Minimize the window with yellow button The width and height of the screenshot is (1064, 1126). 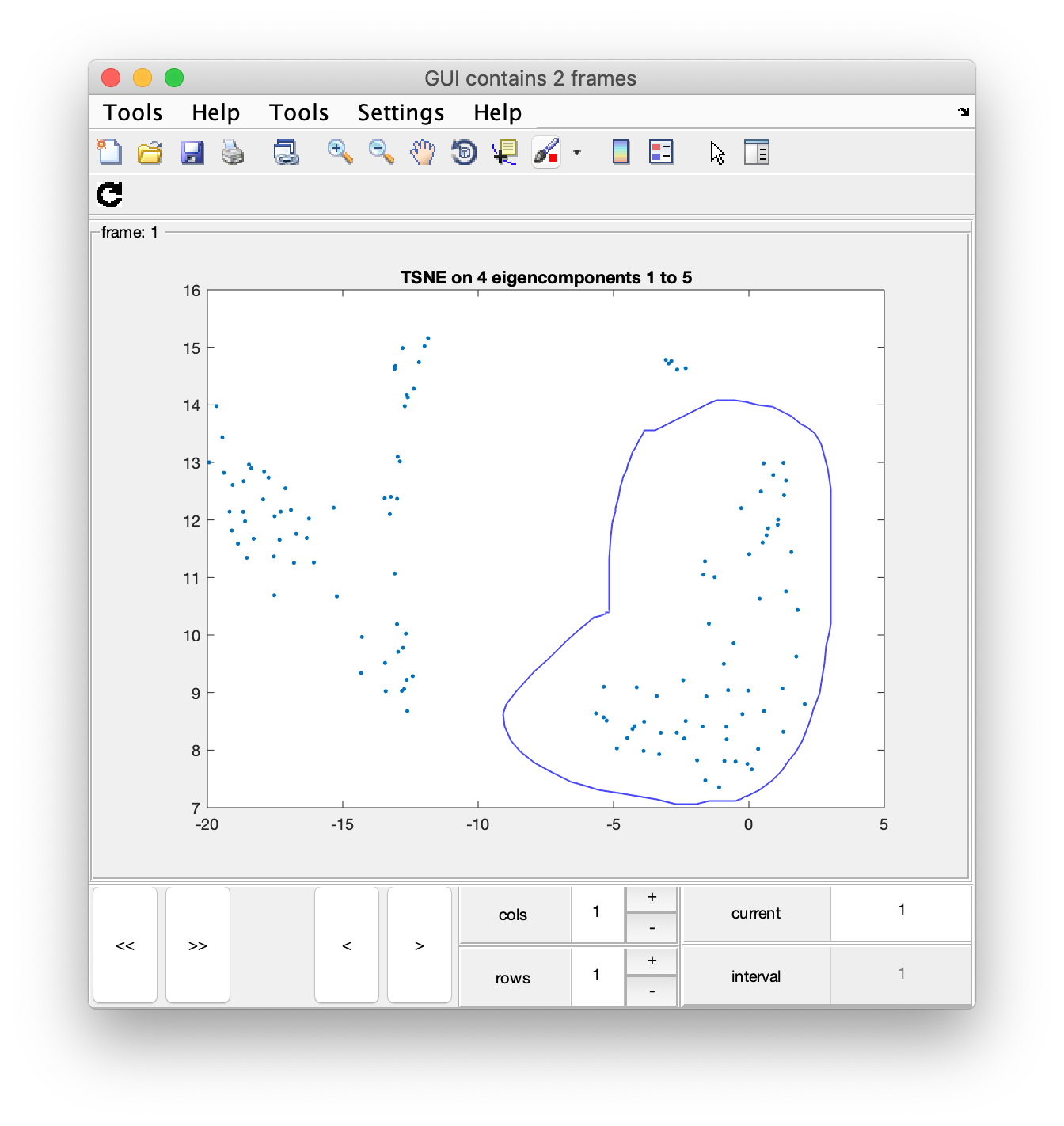[x=142, y=78]
